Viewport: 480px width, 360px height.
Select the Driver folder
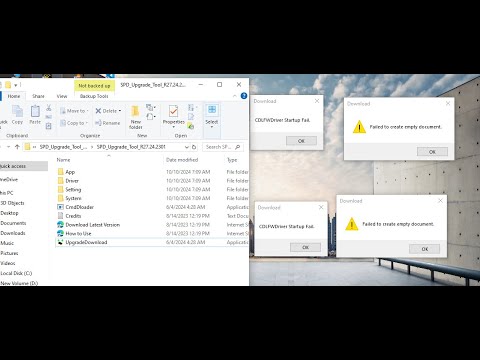68,181
